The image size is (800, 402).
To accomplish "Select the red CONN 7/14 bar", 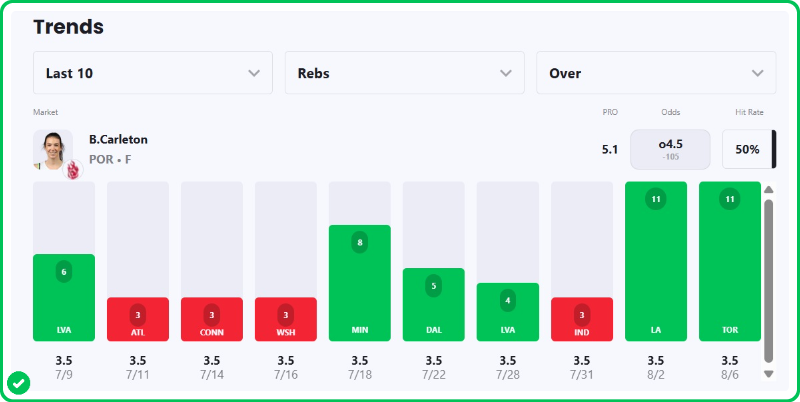I will [x=212, y=319].
